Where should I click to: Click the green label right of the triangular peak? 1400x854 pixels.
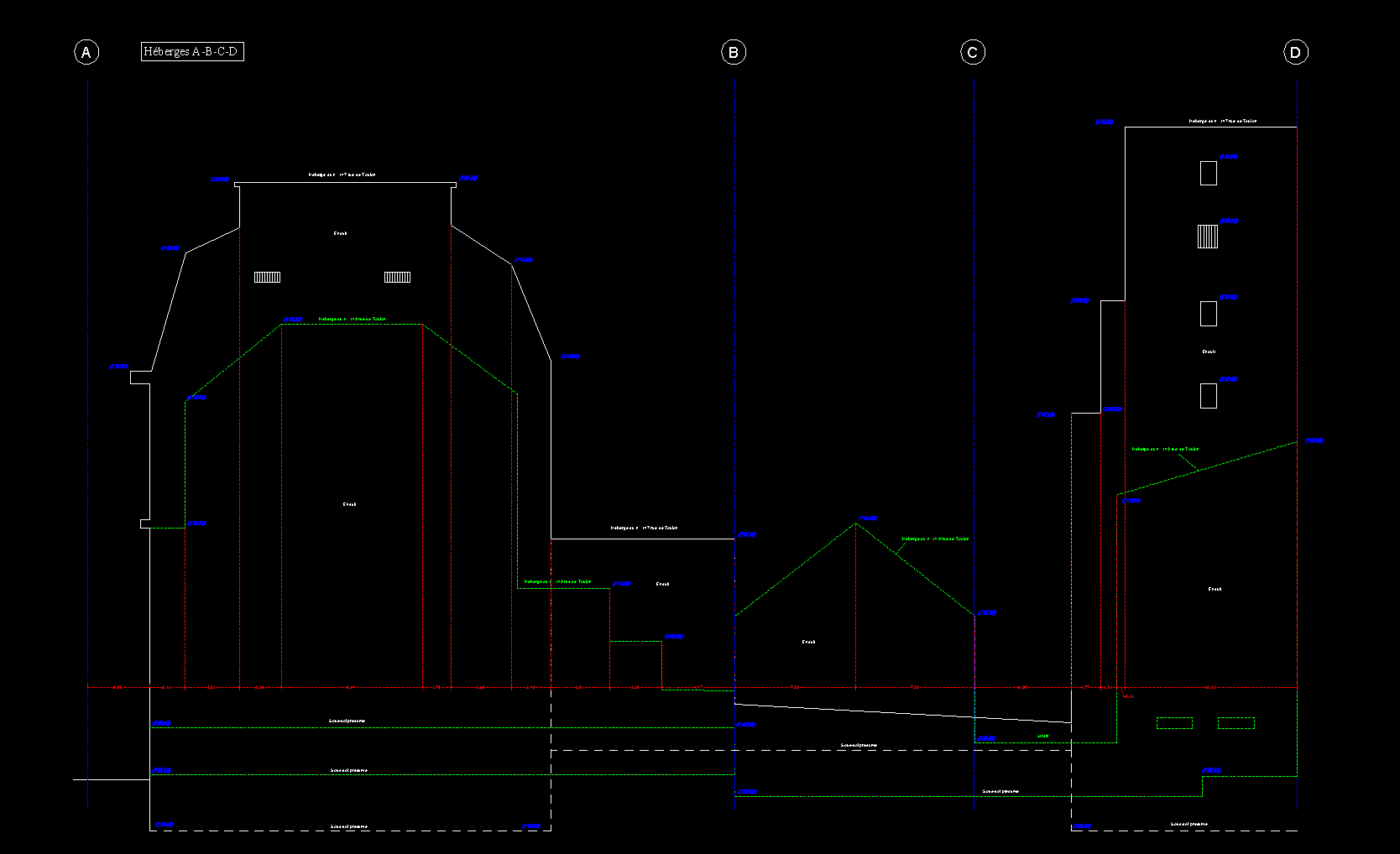click(x=935, y=539)
